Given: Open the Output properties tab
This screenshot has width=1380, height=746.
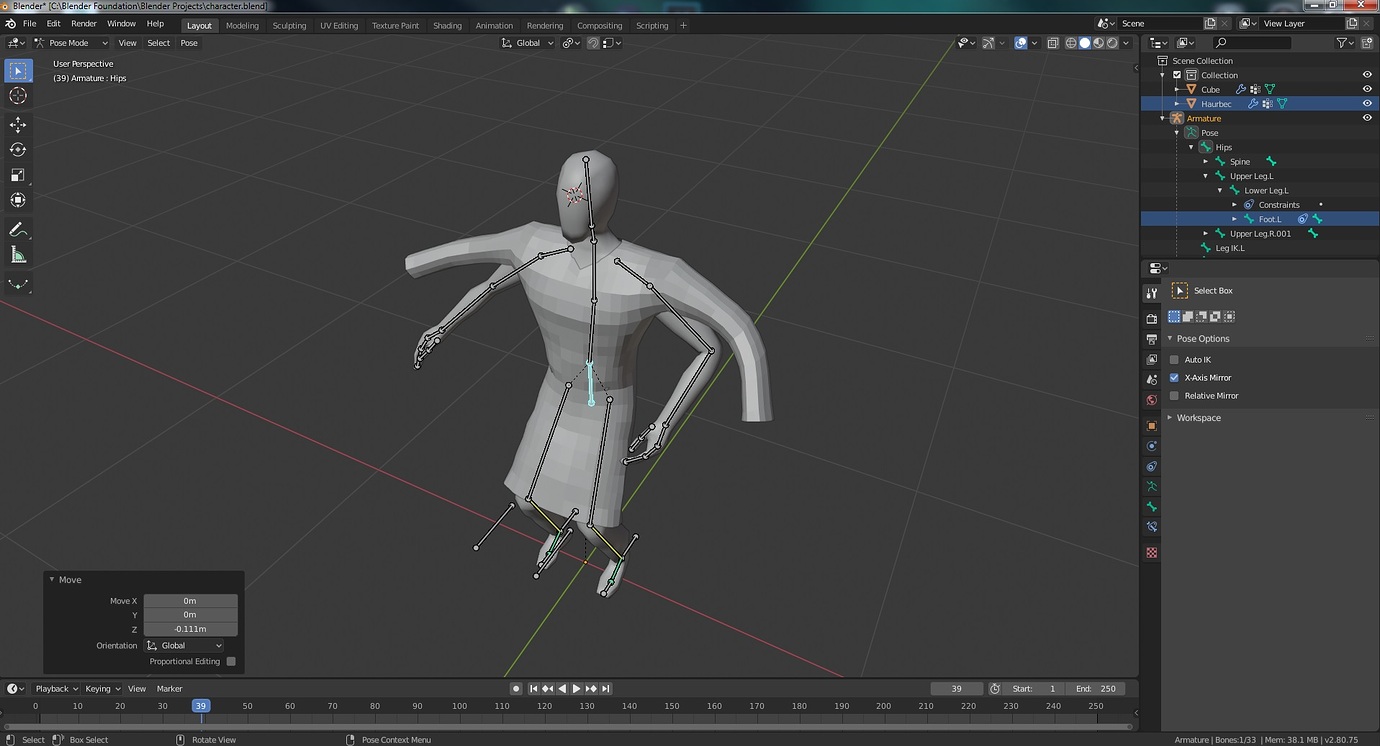Looking at the screenshot, I should [x=1152, y=339].
